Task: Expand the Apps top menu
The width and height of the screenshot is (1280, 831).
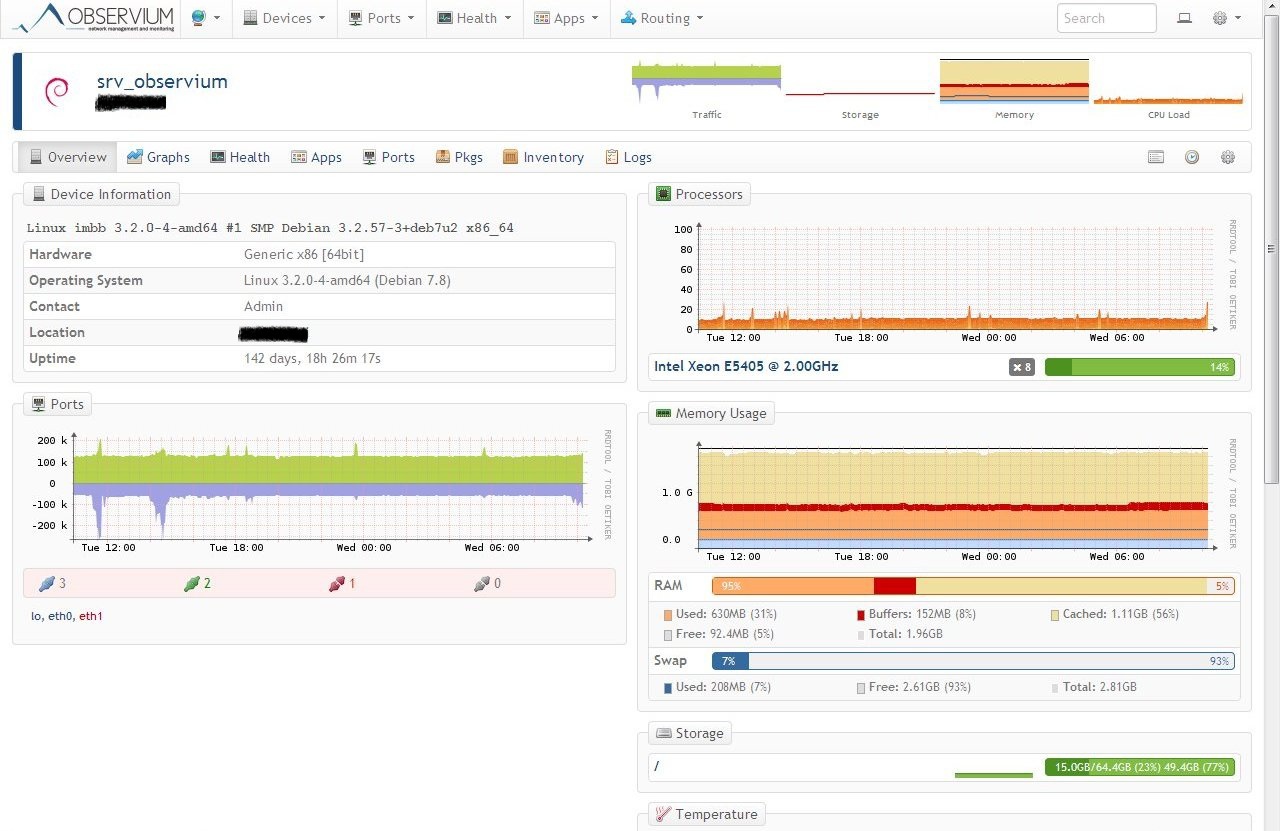Action: click(x=566, y=18)
